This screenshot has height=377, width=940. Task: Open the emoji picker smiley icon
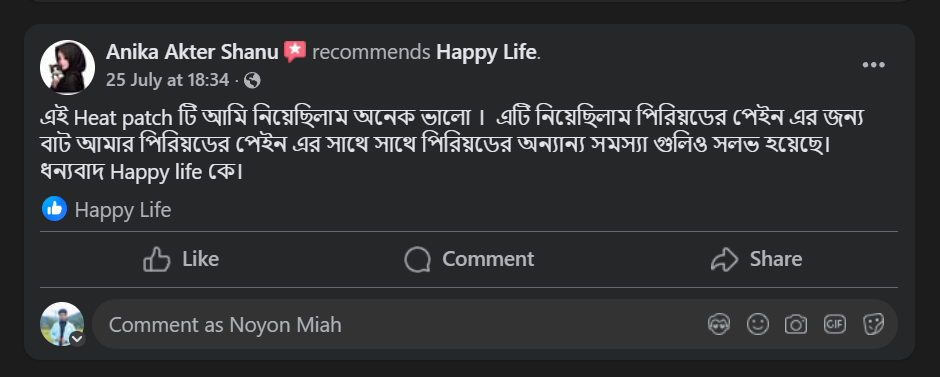758,325
